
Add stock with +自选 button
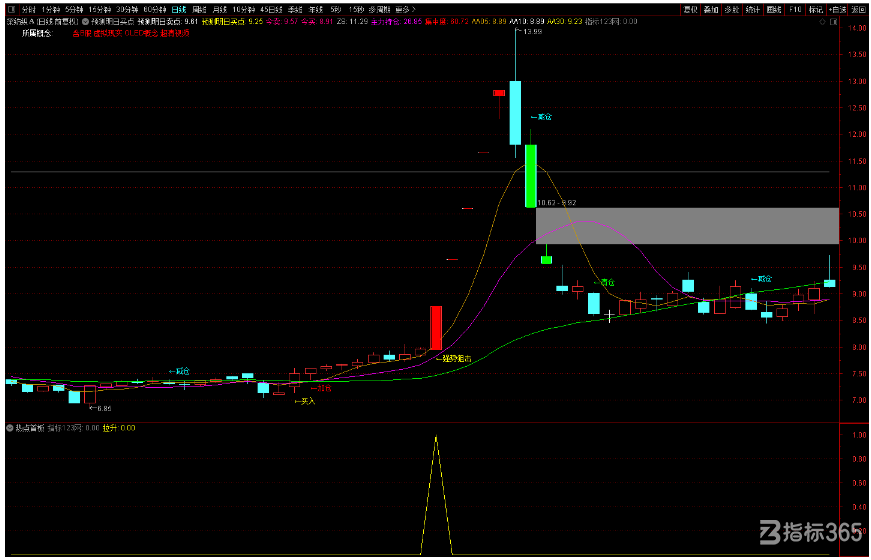pyautogui.click(x=837, y=9)
